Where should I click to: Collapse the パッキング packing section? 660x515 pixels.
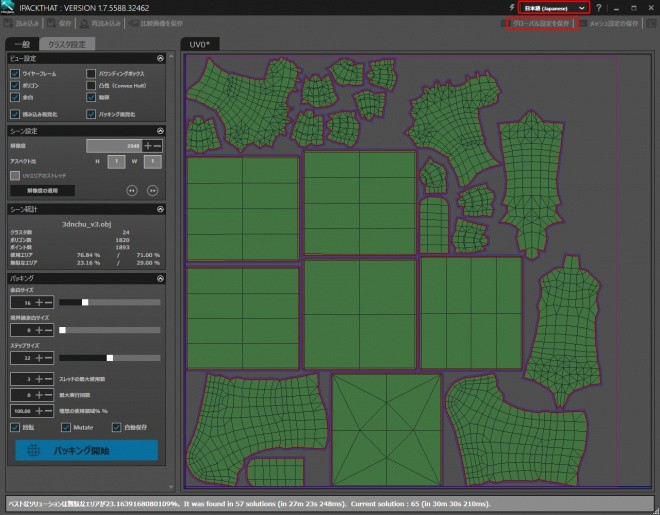click(x=160, y=278)
